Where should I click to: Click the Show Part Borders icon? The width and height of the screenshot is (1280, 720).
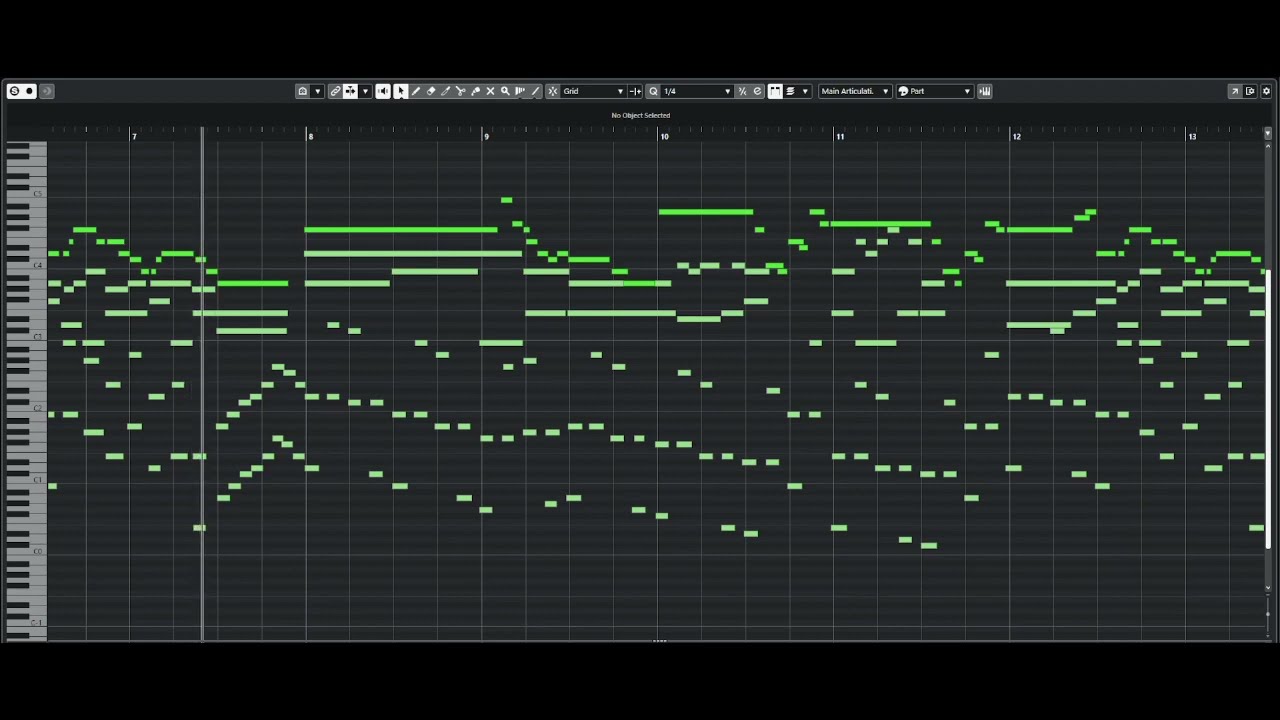(302, 91)
